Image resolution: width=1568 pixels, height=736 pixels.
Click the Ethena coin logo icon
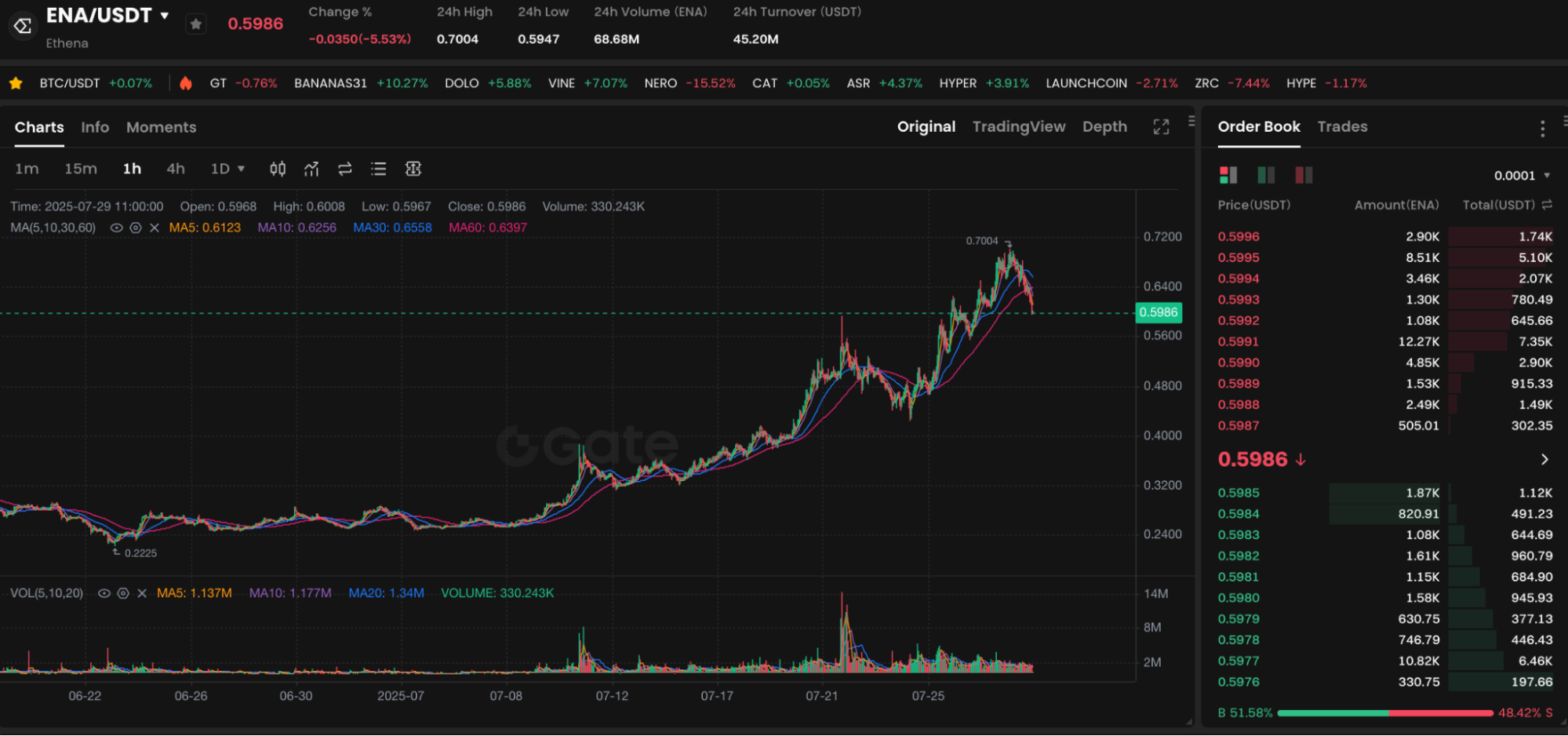[x=23, y=26]
